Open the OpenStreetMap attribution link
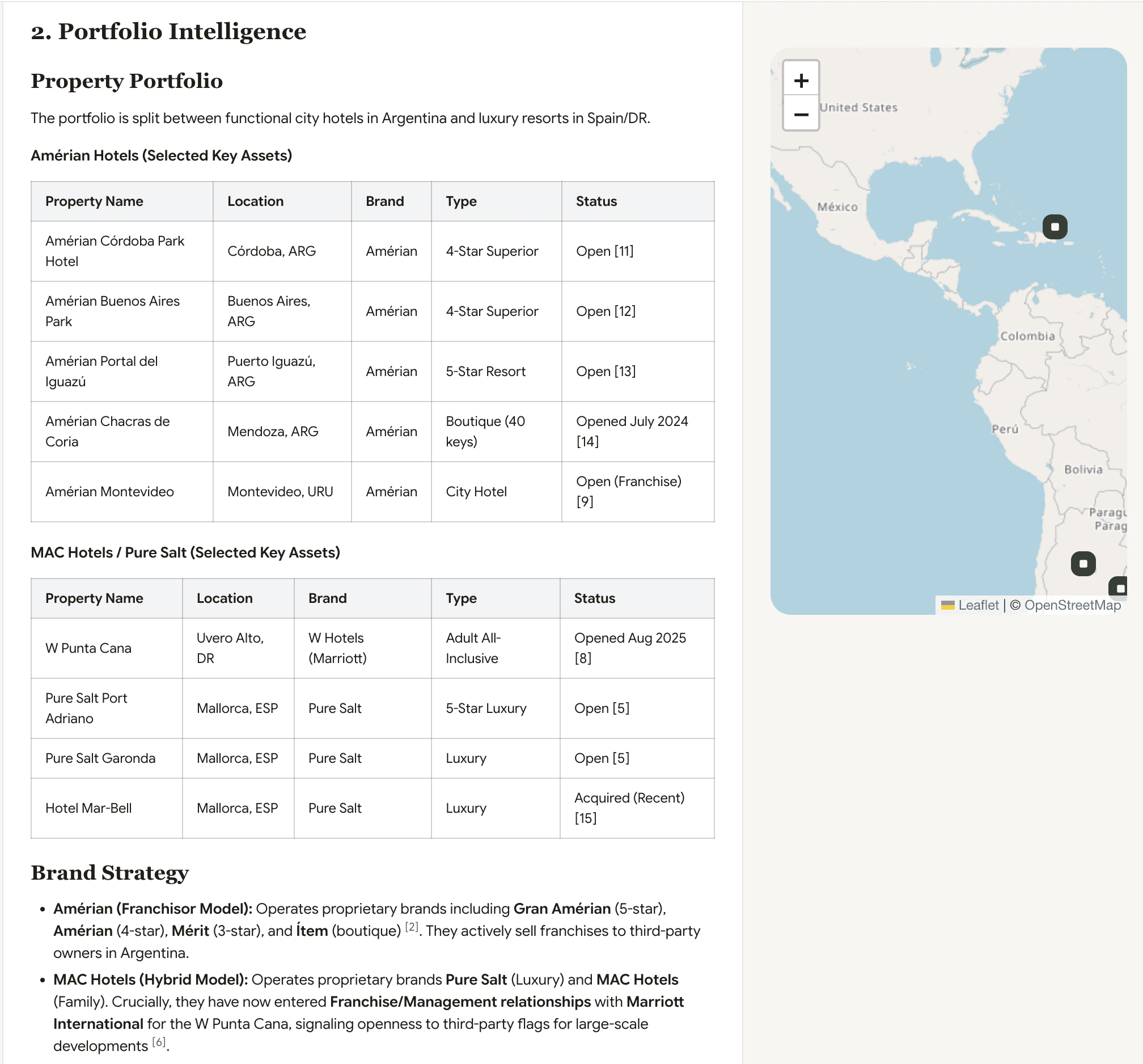This screenshot has width=1143, height=1064. [x=1072, y=605]
